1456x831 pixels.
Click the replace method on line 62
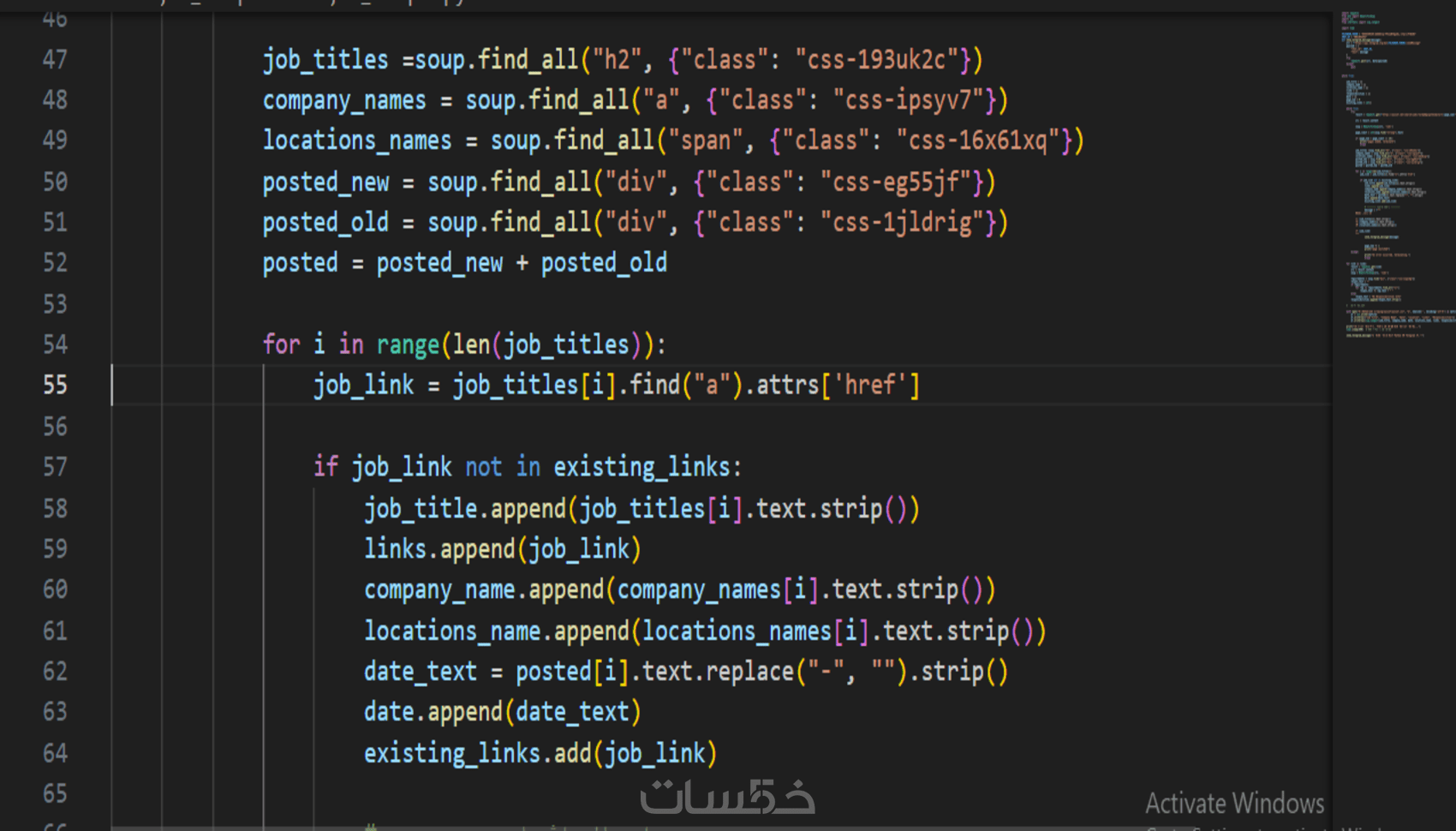pyautogui.click(x=750, y=671)
